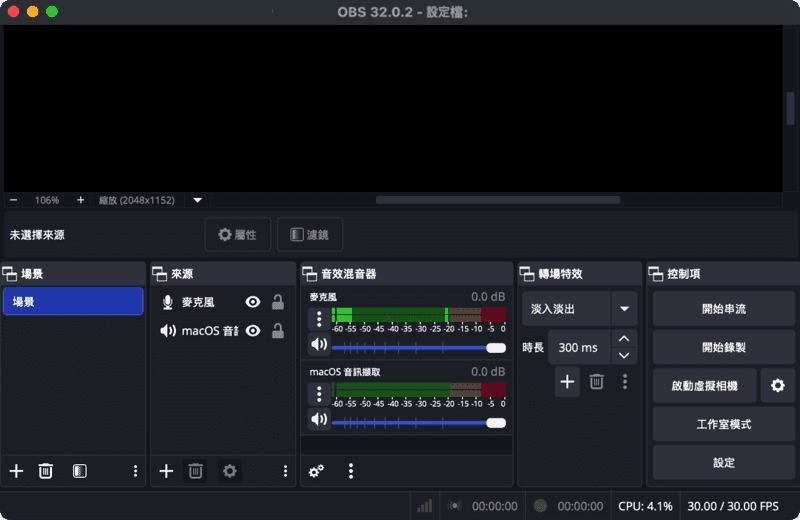Image resolution: width=800 pixels, height=520 pixels.
Task: Click 啟動虛擬相機 button
Action: (x=705, y=386)
